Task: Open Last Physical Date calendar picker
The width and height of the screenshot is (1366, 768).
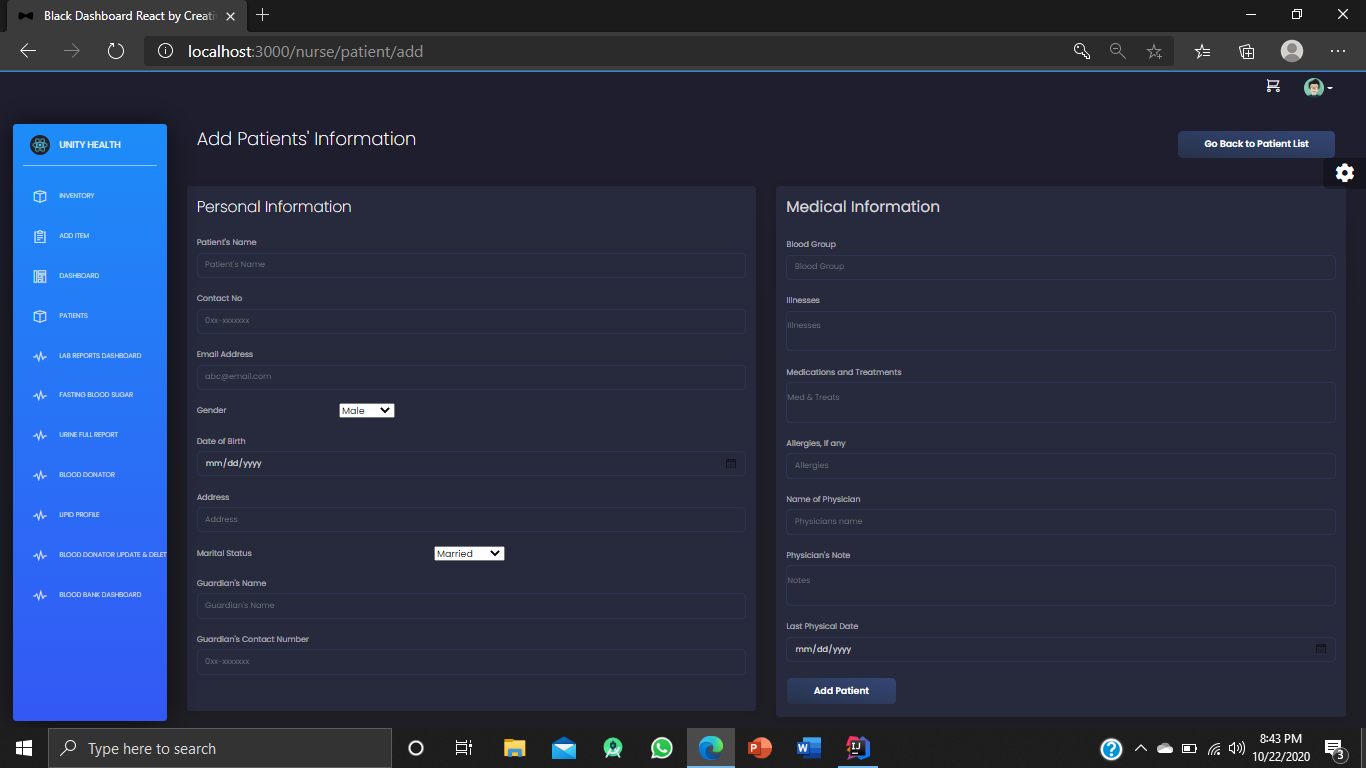Action: (x=1321, y=649)
